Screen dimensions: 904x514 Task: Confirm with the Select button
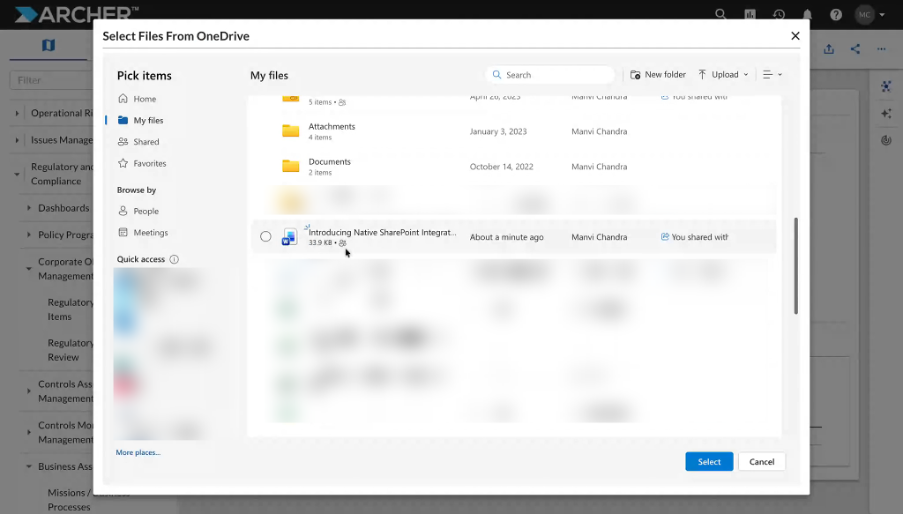[x=709, y=462]
